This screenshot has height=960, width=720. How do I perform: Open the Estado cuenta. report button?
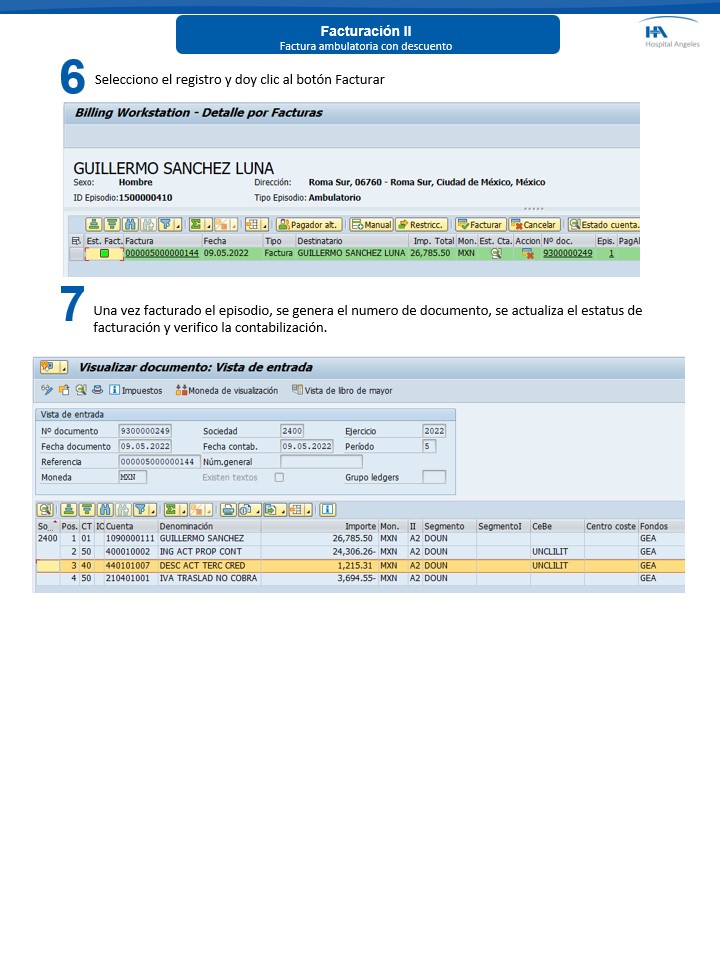[x=603, y=225]
